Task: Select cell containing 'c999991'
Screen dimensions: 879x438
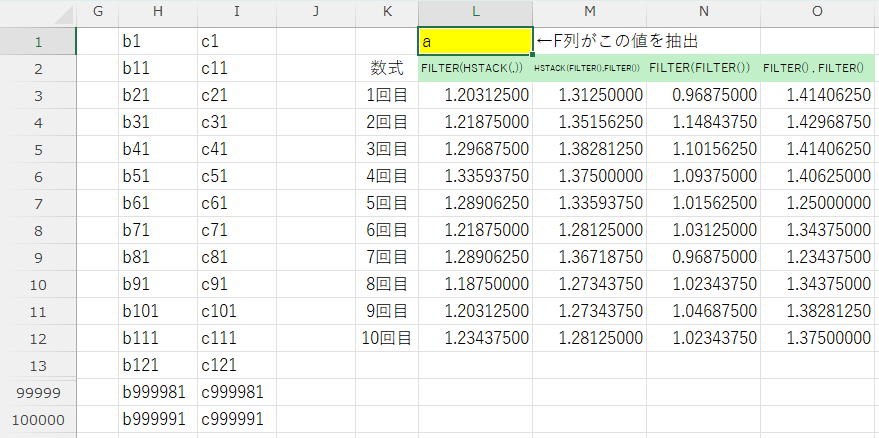Action: point(237,419)
